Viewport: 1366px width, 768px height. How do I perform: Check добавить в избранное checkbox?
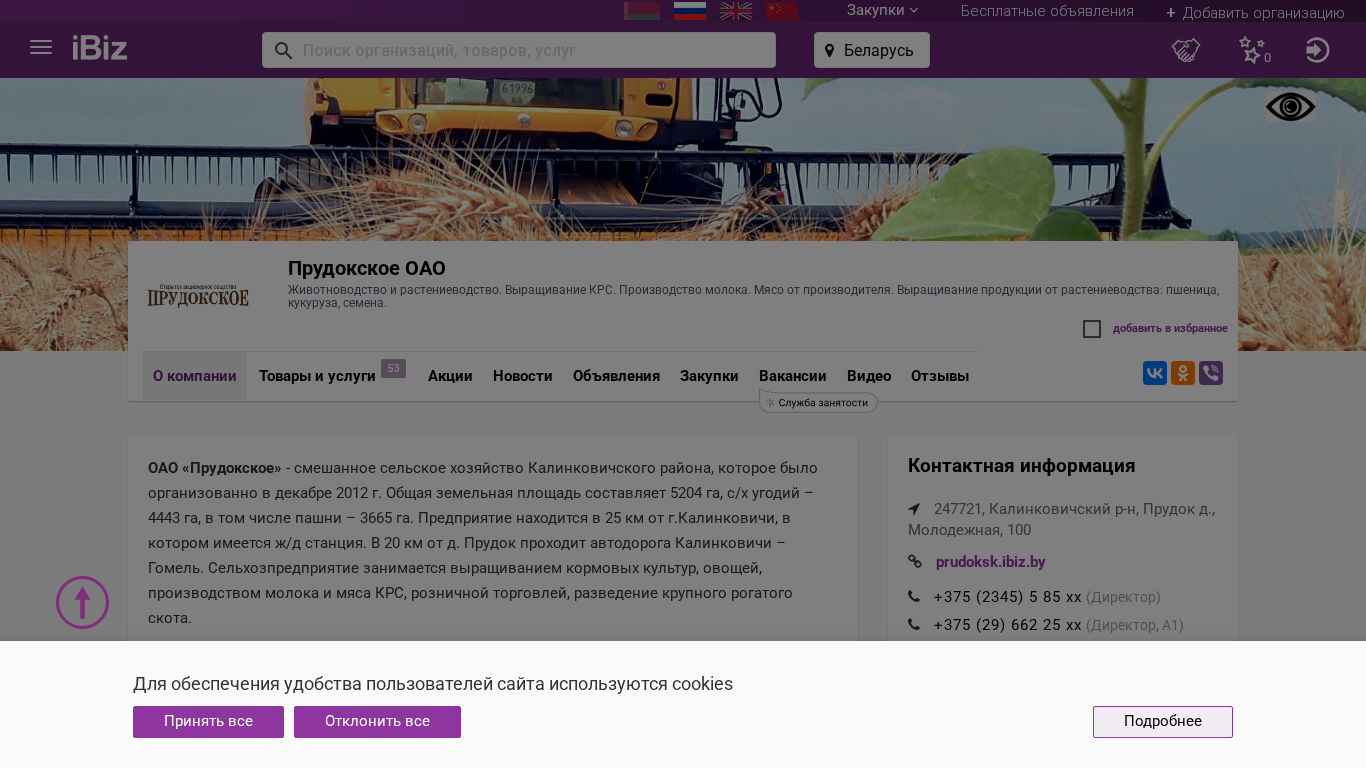pos(1092,329)
